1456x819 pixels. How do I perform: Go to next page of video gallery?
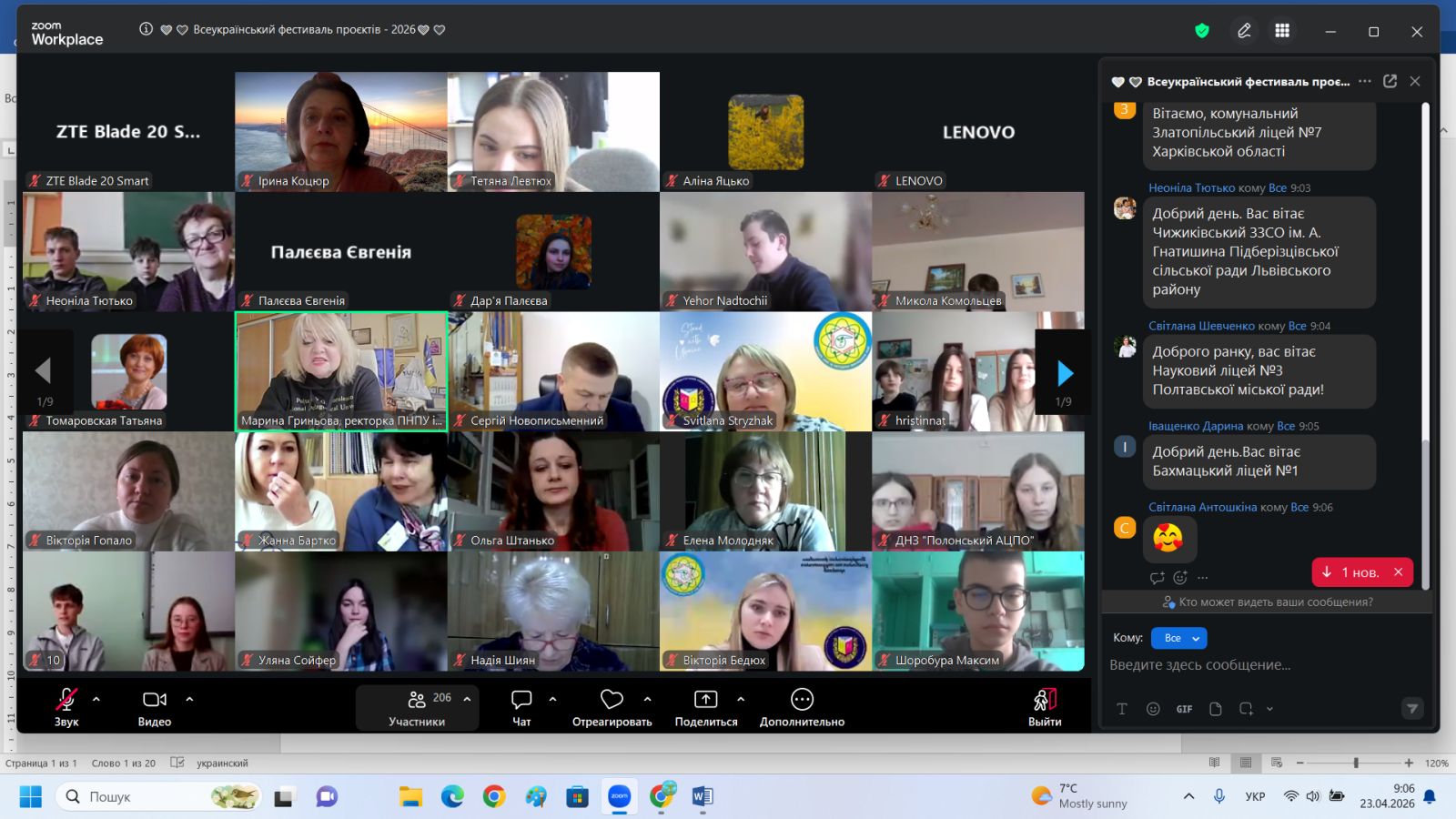(1065, 372)
